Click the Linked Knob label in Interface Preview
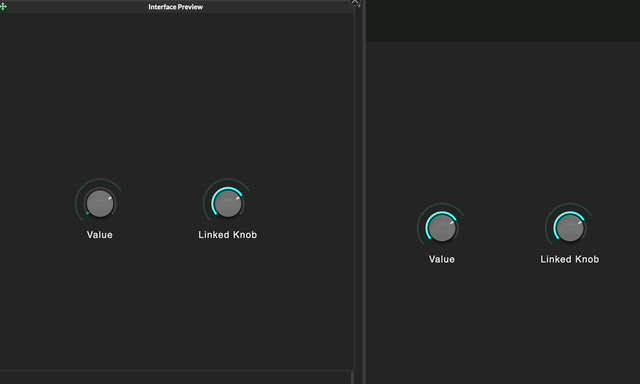The height and width of the screenshot is (384, 640). [228, 235]
